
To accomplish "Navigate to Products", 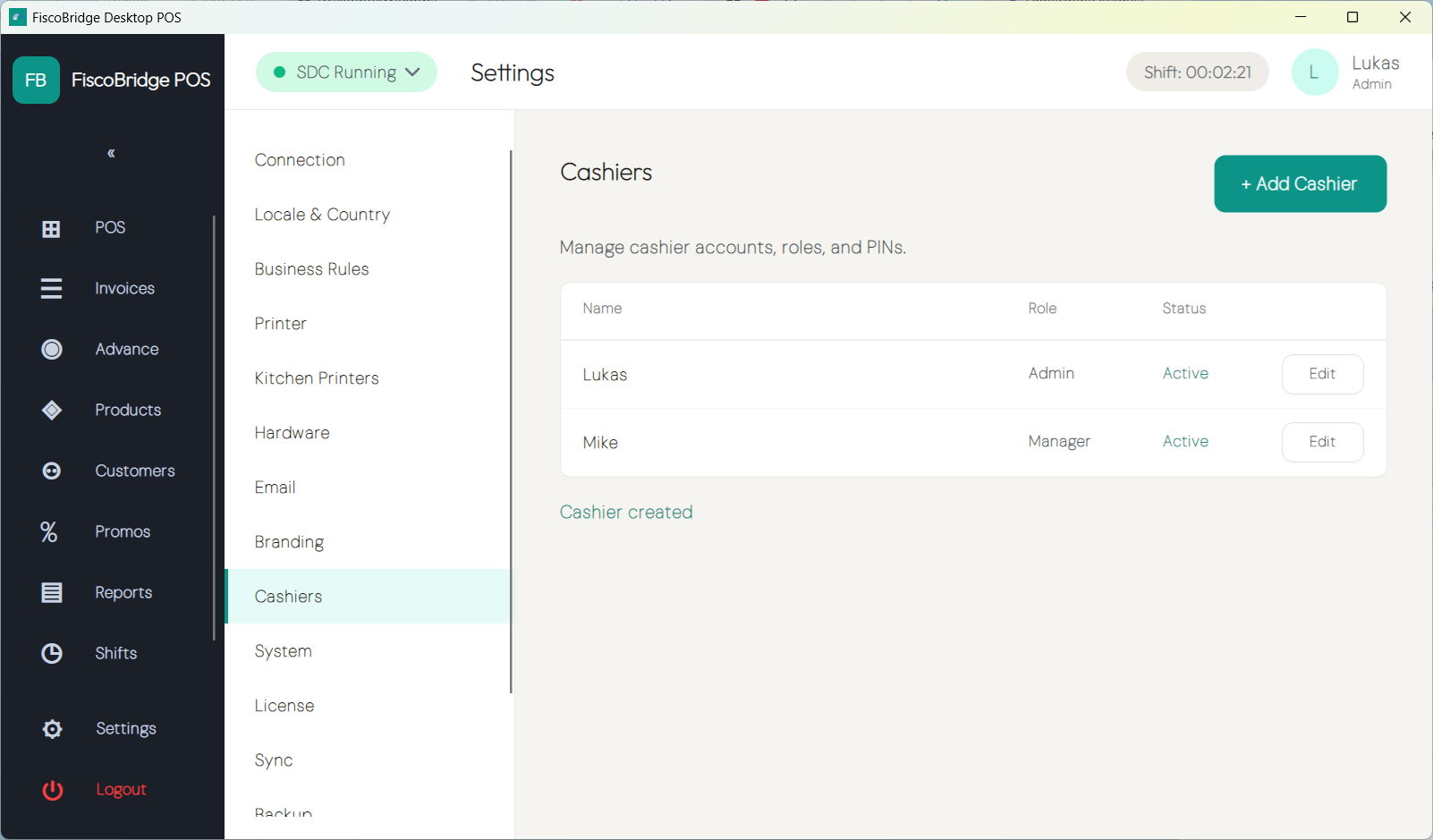I will [128, 410].
